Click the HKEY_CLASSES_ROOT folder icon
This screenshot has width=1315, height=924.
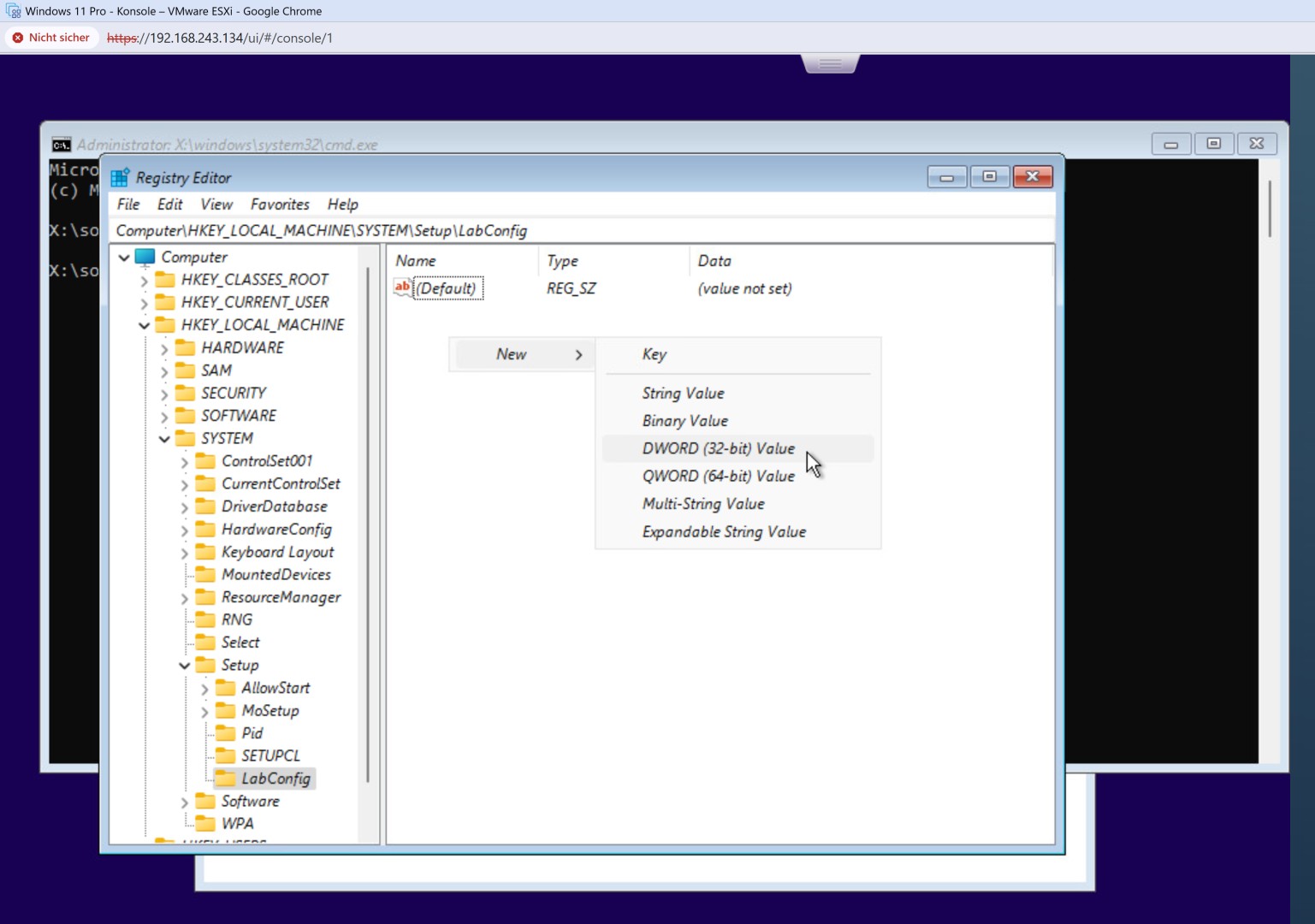(165, 280)
